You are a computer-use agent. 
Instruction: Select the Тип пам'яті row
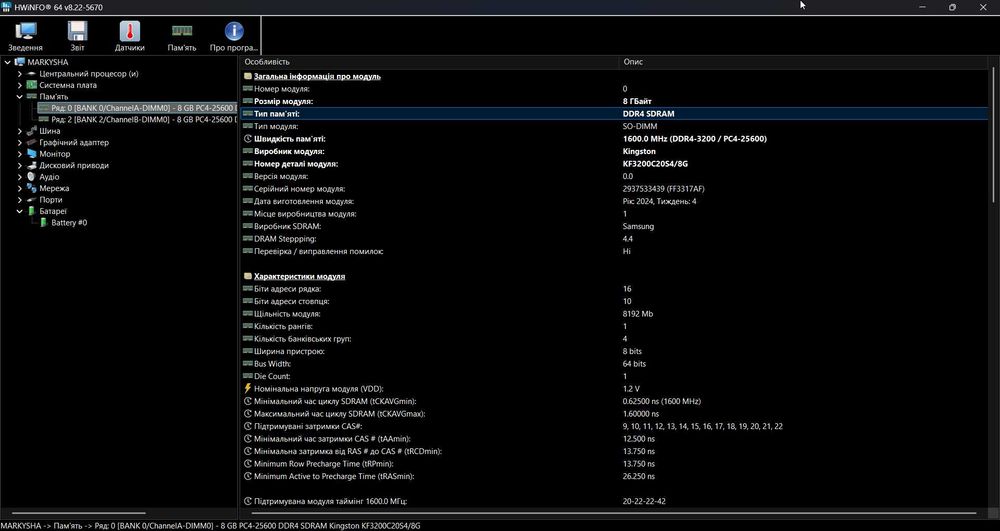[614, 114]
